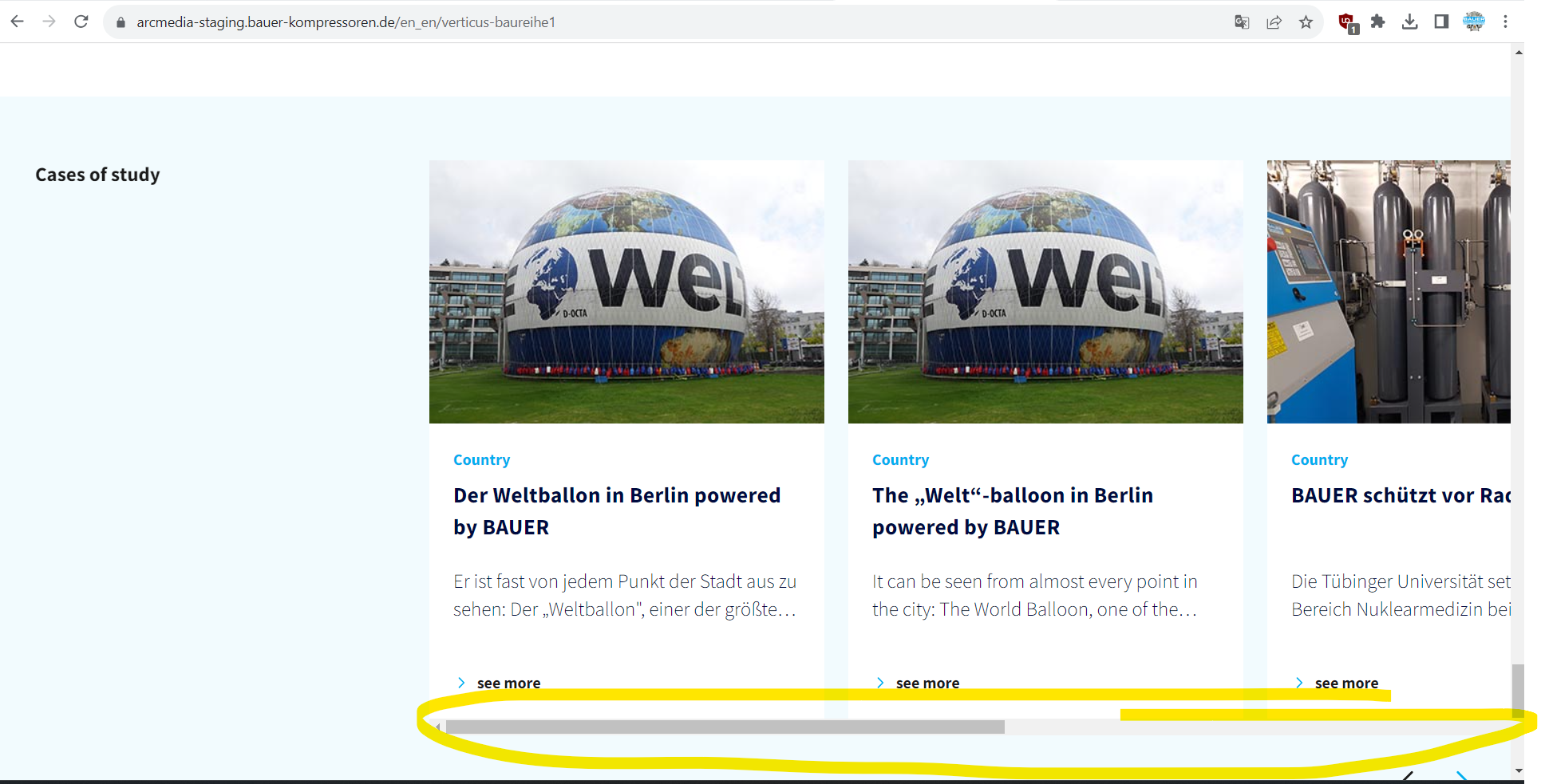Image resolution: width=1541 pixels, height=784 pixels.
Task: Click the horizontal carousel scrollbar thumb
Action: pyautogui.click(x=725, y=727)
